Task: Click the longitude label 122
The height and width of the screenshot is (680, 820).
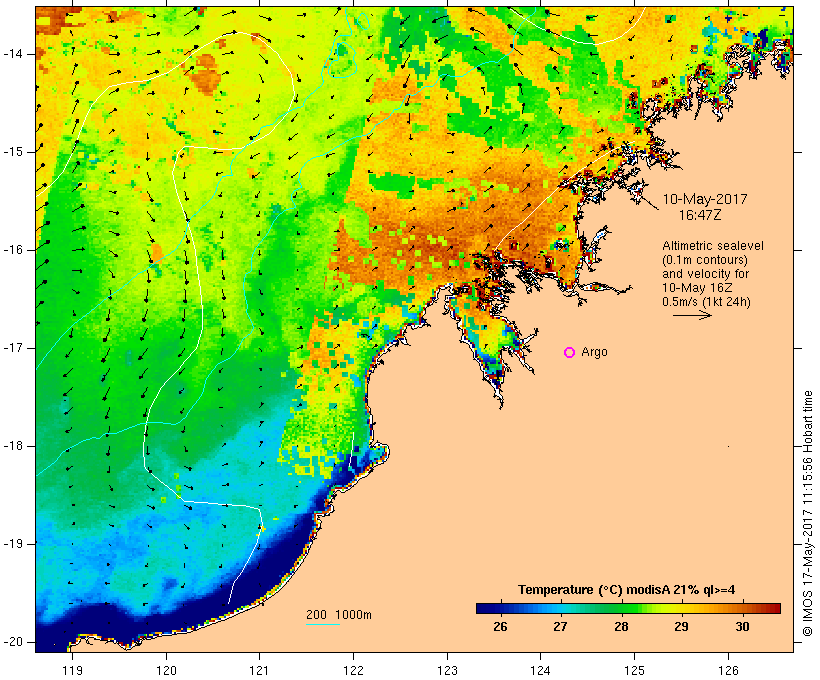Action: 354,671
